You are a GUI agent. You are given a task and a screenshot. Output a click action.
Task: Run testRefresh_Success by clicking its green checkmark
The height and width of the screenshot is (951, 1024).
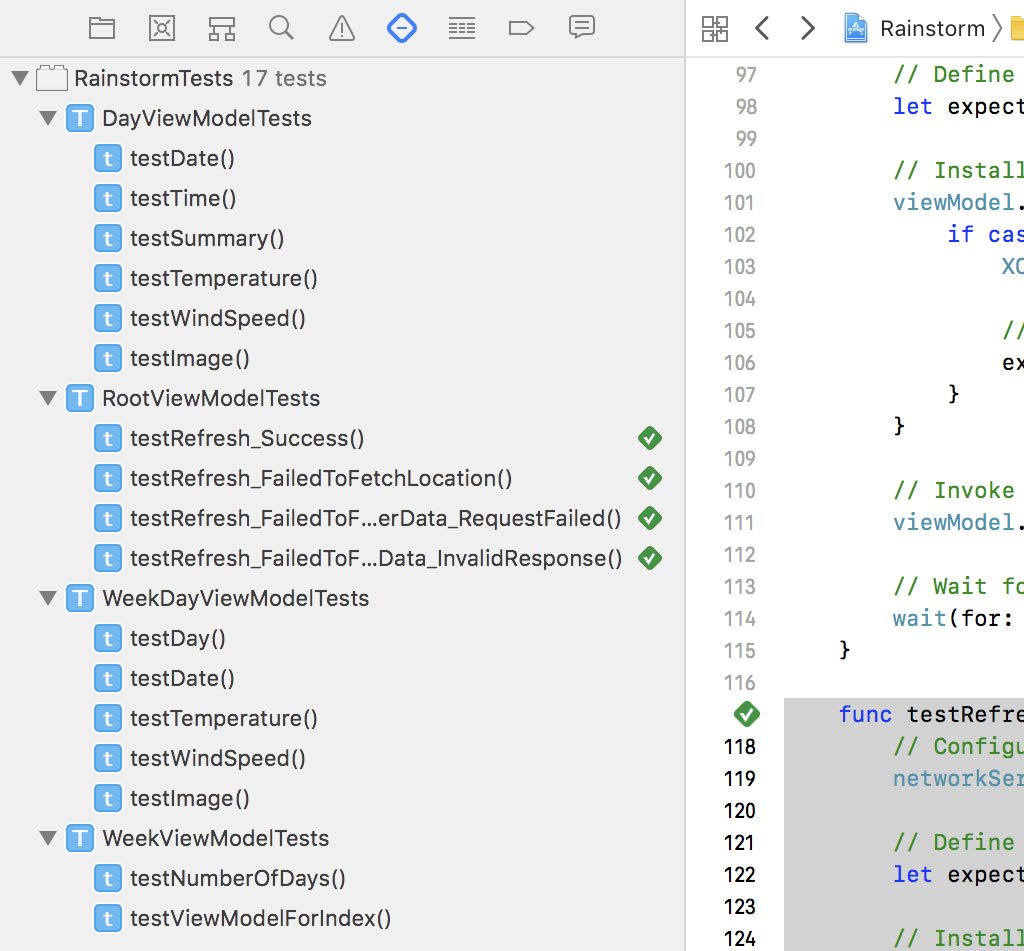(x=649, y=438)
